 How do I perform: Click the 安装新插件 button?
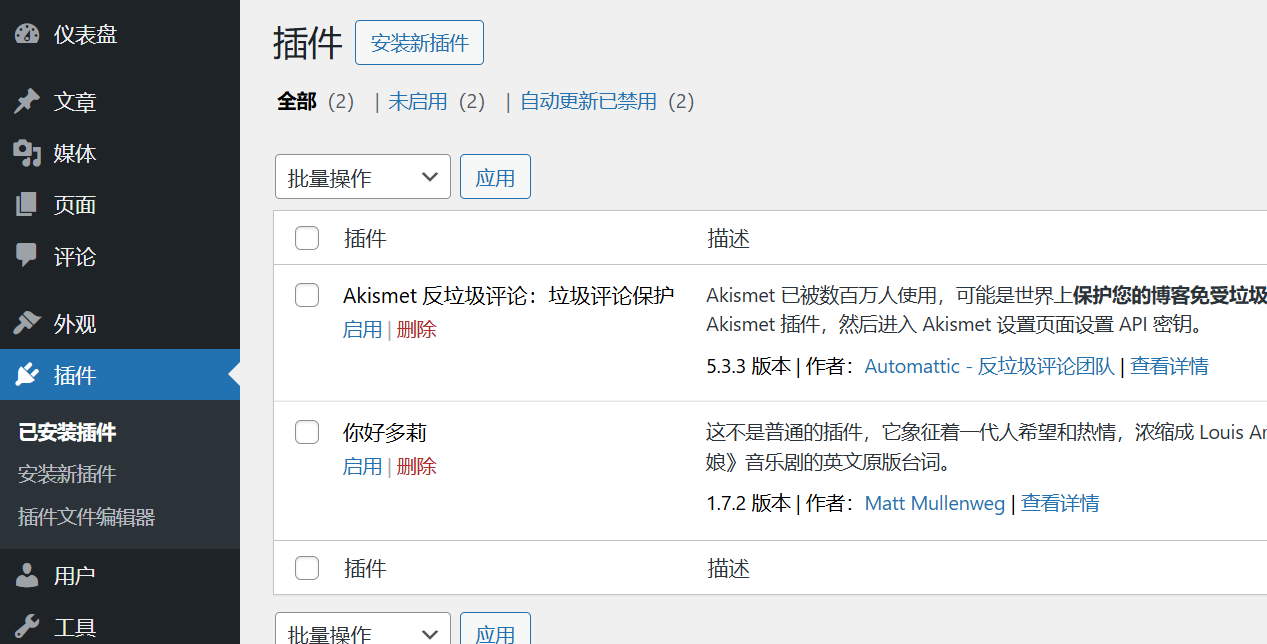[x=419, y=42]
